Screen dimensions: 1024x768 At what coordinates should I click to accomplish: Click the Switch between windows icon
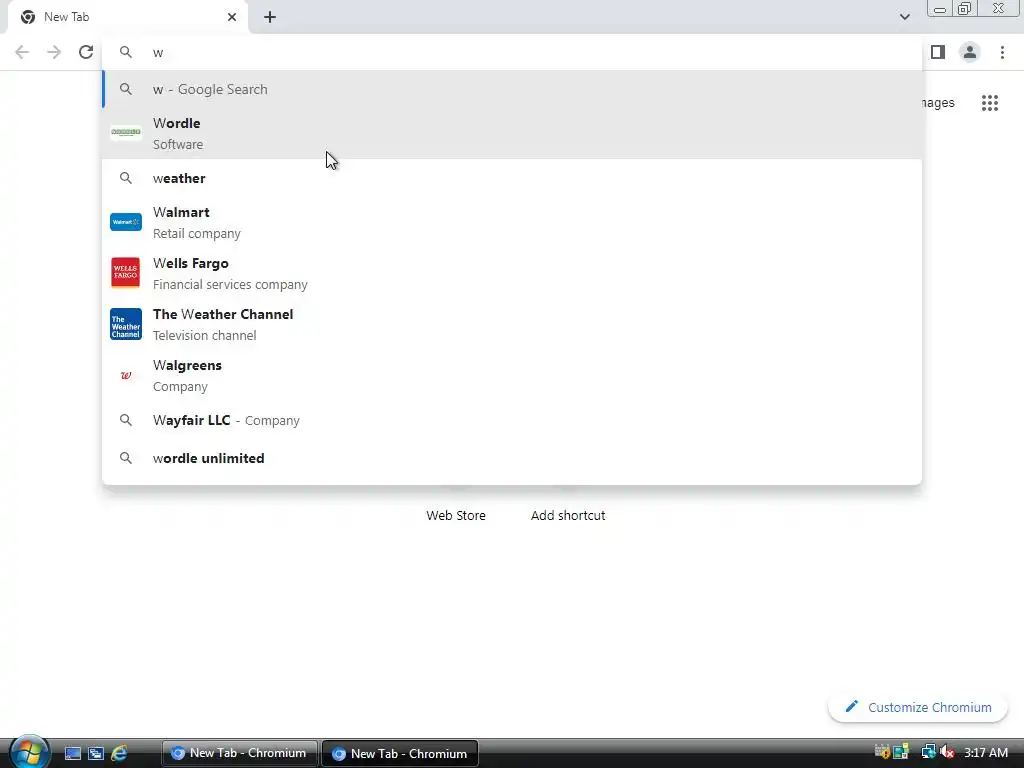pos(96,754)
